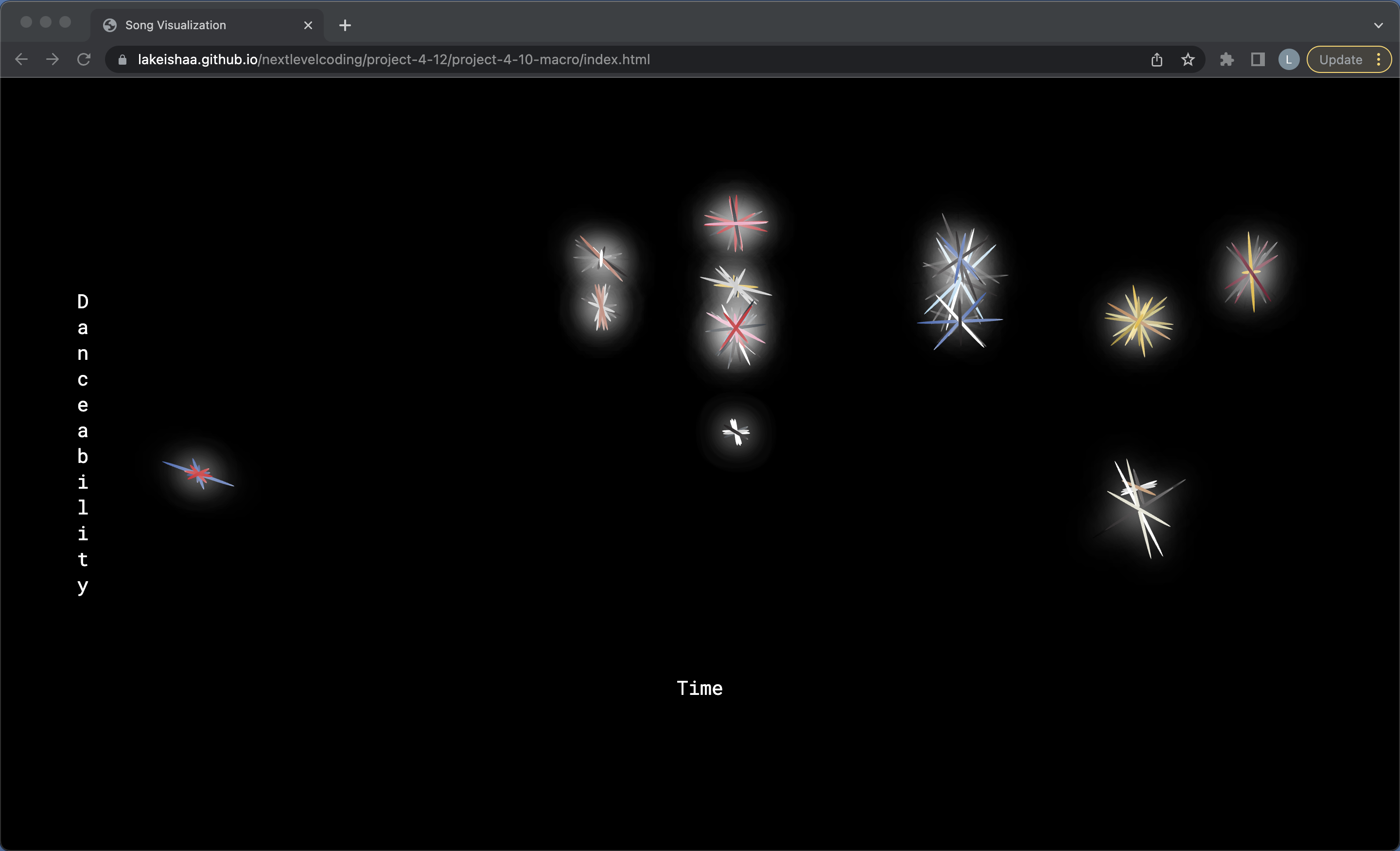The height and width of the screenshot is (851, 1400).
Task: Click the small white burst above Time
Action: pos(736,432)
